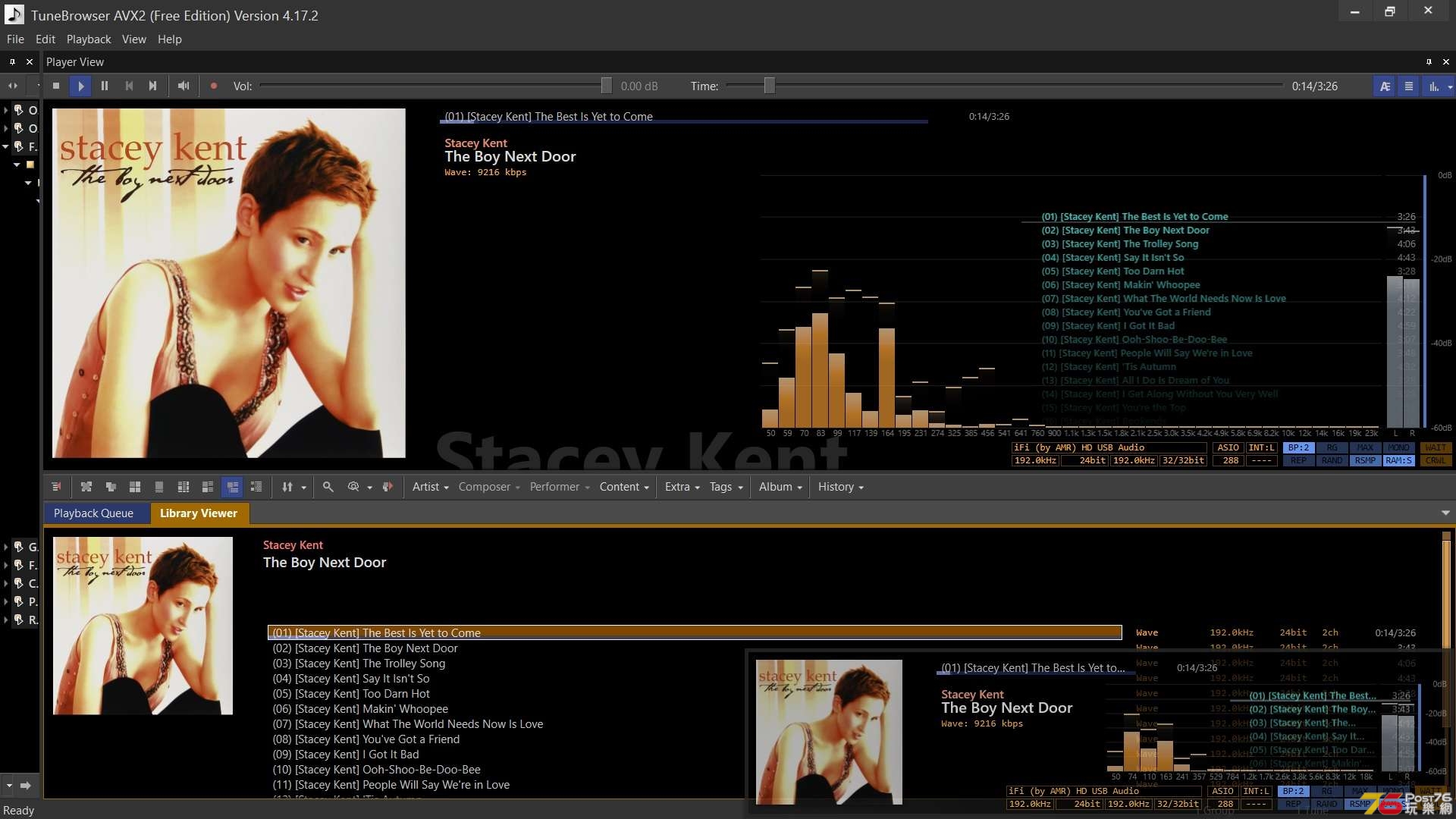
Task: Switch to the Library Viewer tab
Action: (x=199, y=513)
